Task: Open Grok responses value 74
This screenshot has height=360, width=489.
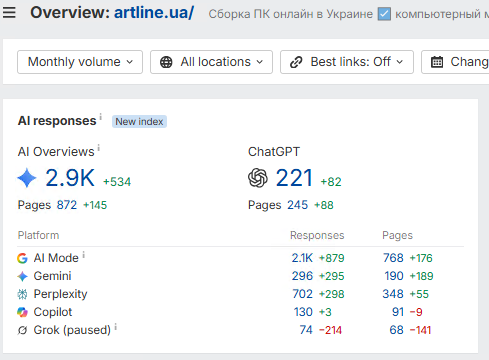Action: coord(306,330)
